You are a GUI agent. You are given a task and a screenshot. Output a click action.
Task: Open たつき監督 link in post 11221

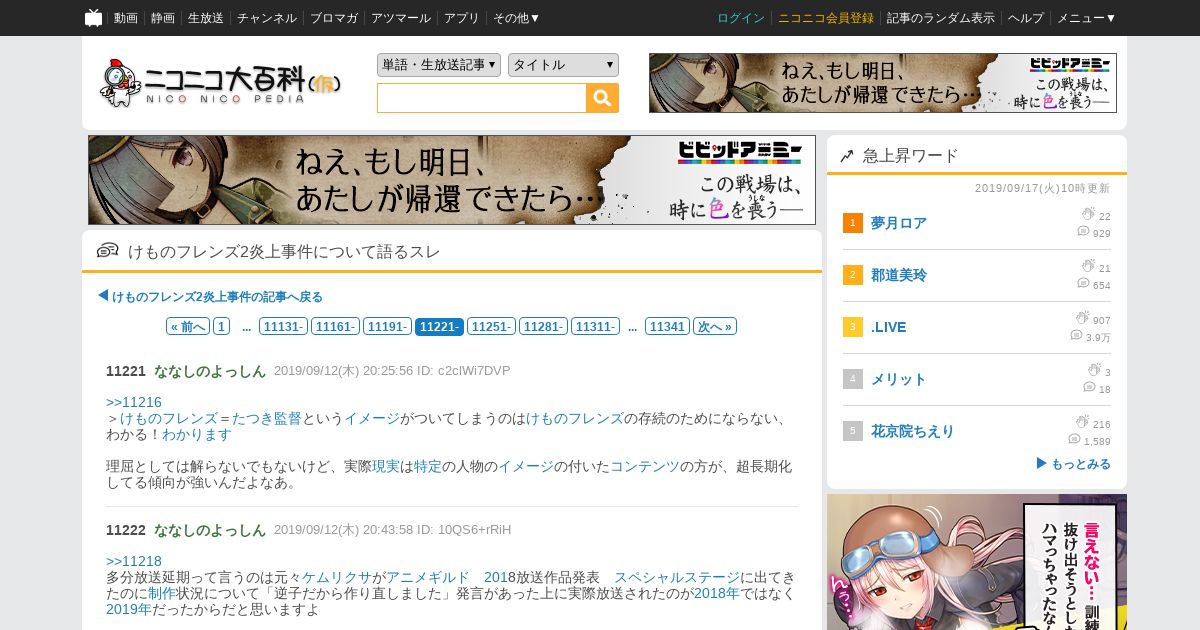pyautogui.click(x=267, y=418)
